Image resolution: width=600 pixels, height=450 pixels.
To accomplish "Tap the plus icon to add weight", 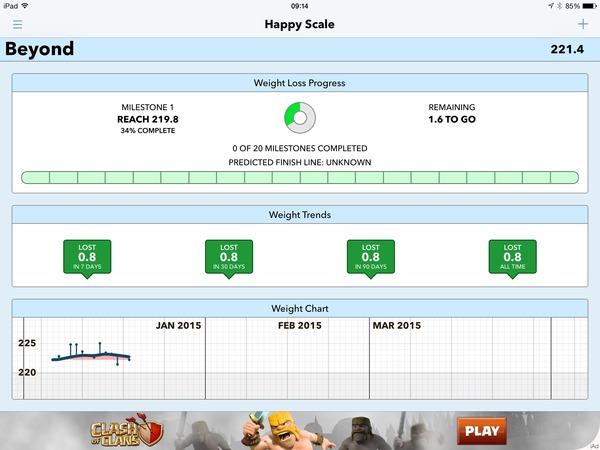I will point(582,24).
